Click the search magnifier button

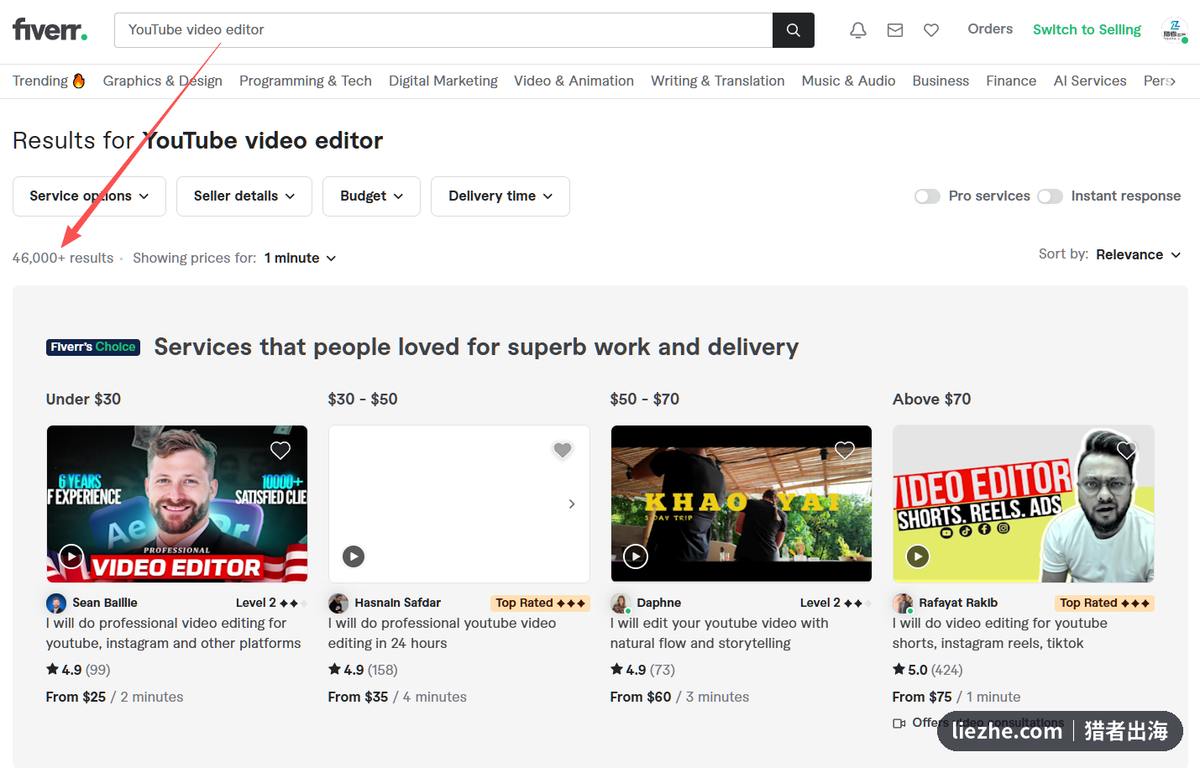point(793,30)
